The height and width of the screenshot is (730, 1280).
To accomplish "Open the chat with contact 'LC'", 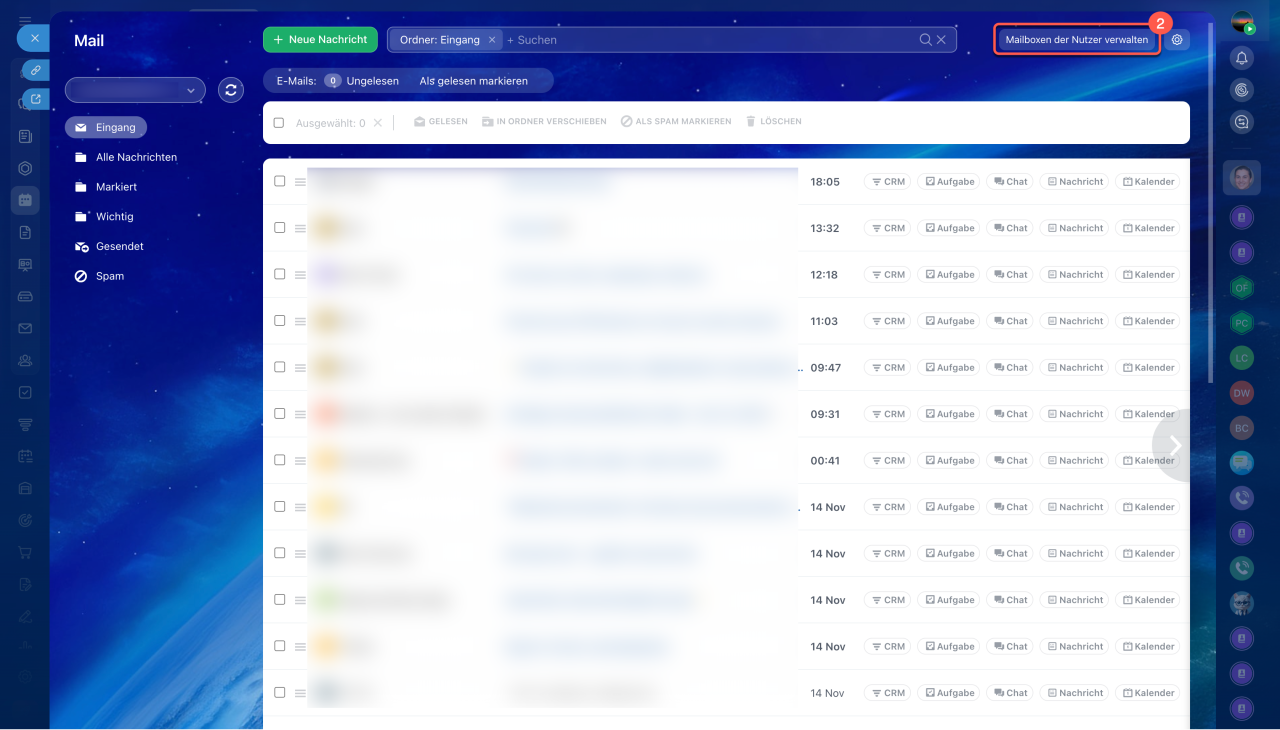I will (x=1242, y=358).
